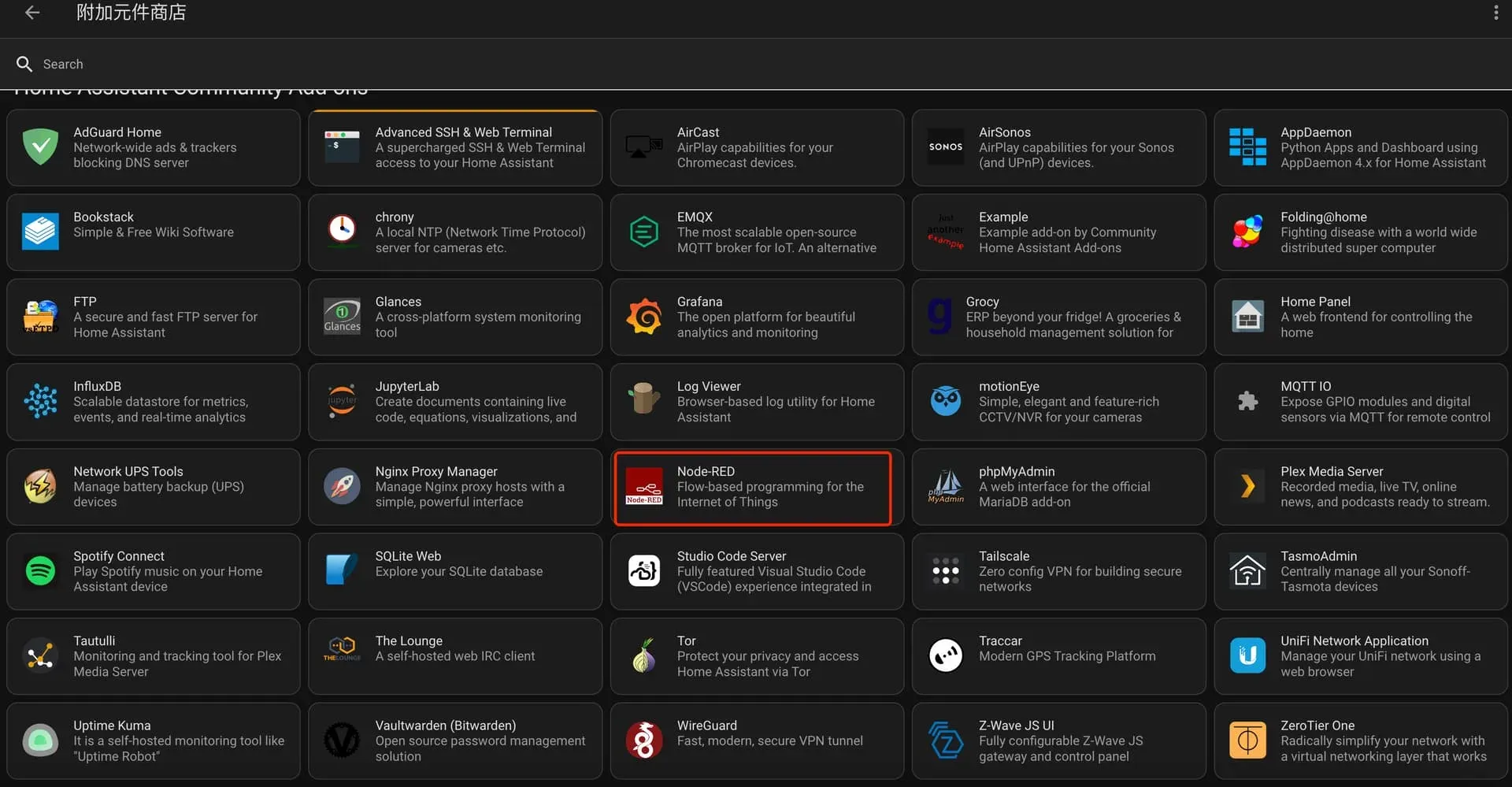
Task: Click the JupyterLab logo
Action: (x=342, y=401)
